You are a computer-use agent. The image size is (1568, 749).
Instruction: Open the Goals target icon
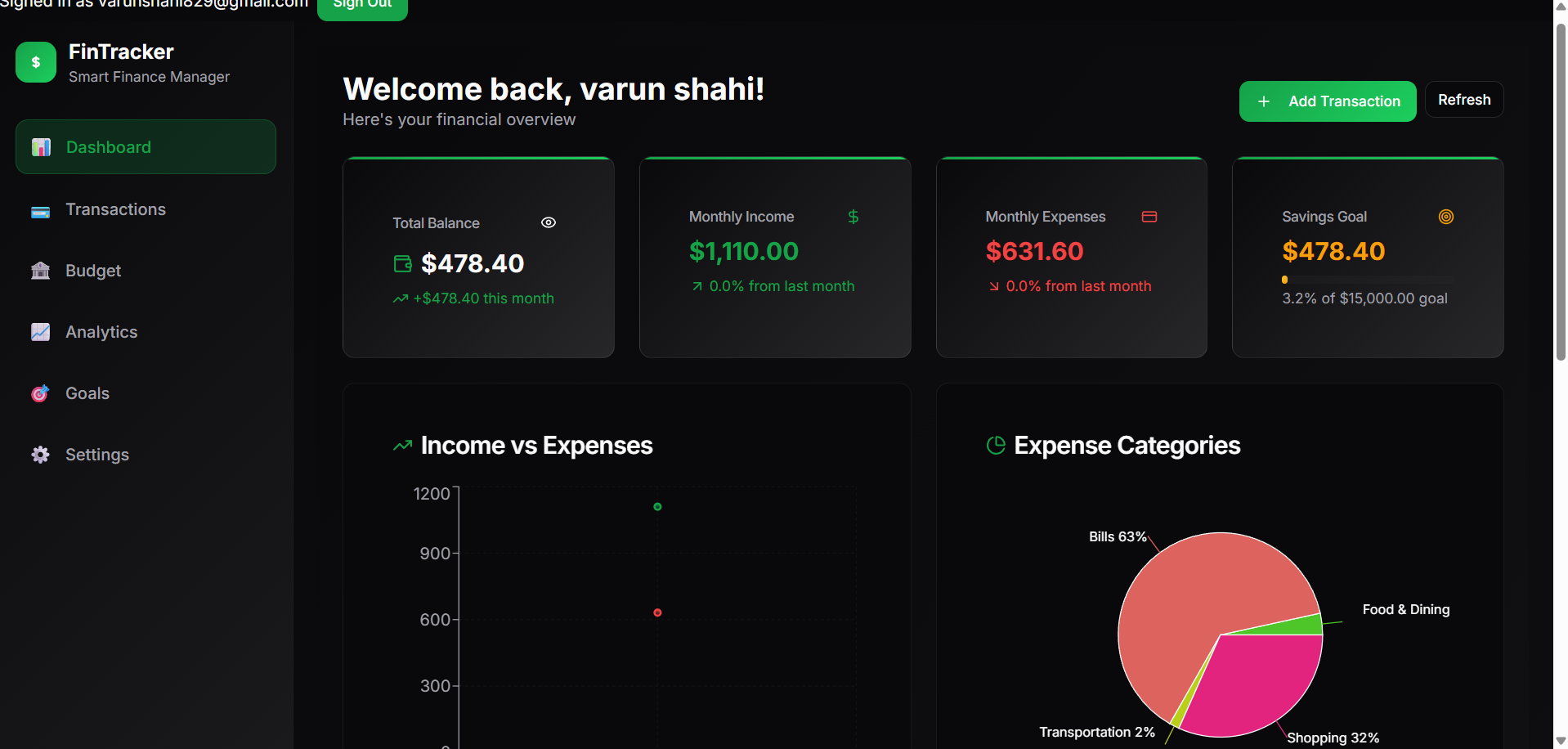click(x=40, y=393)
